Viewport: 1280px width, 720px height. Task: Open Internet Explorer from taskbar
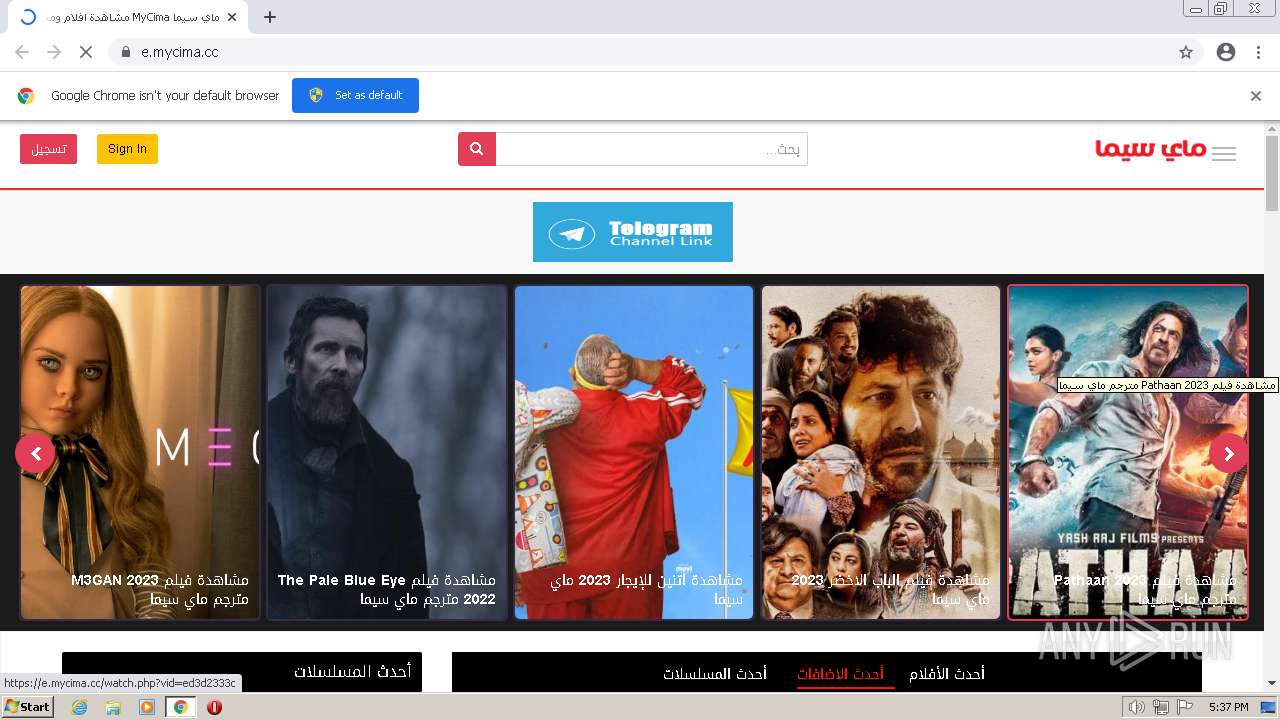[79, 707]
